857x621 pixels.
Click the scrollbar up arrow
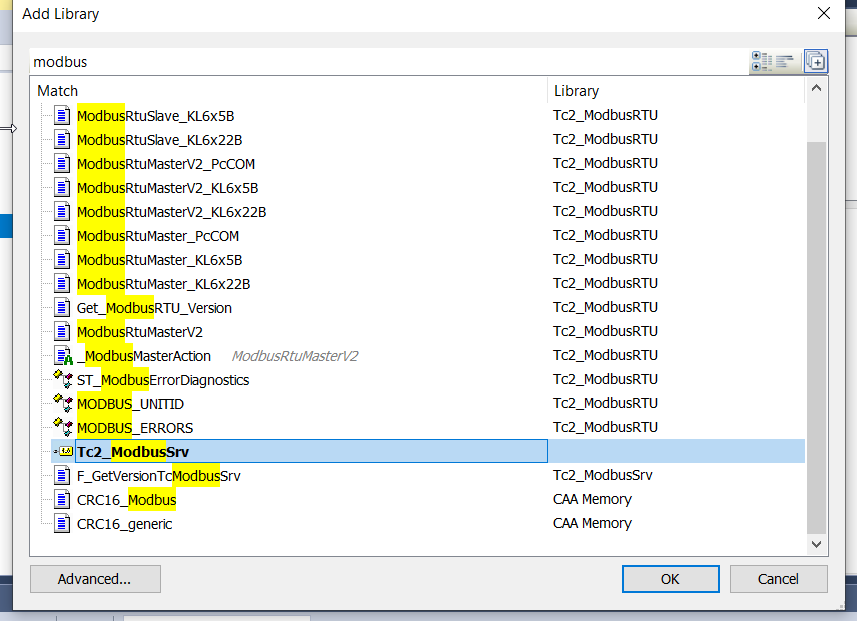[816, 88]
